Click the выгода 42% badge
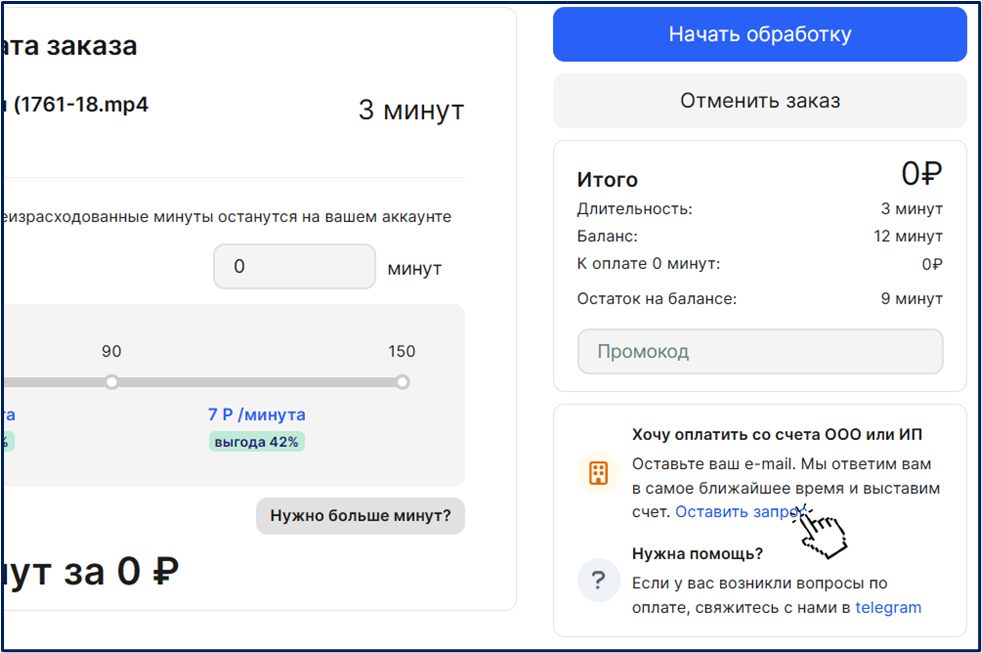 [x=257, y=442]
